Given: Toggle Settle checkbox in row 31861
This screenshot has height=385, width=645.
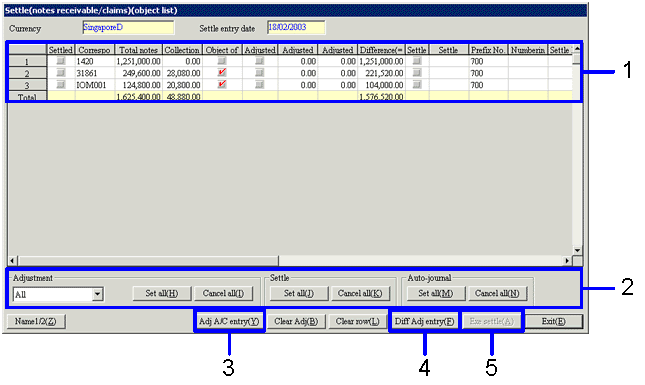Looking at the screenshot, I should 417,73.
